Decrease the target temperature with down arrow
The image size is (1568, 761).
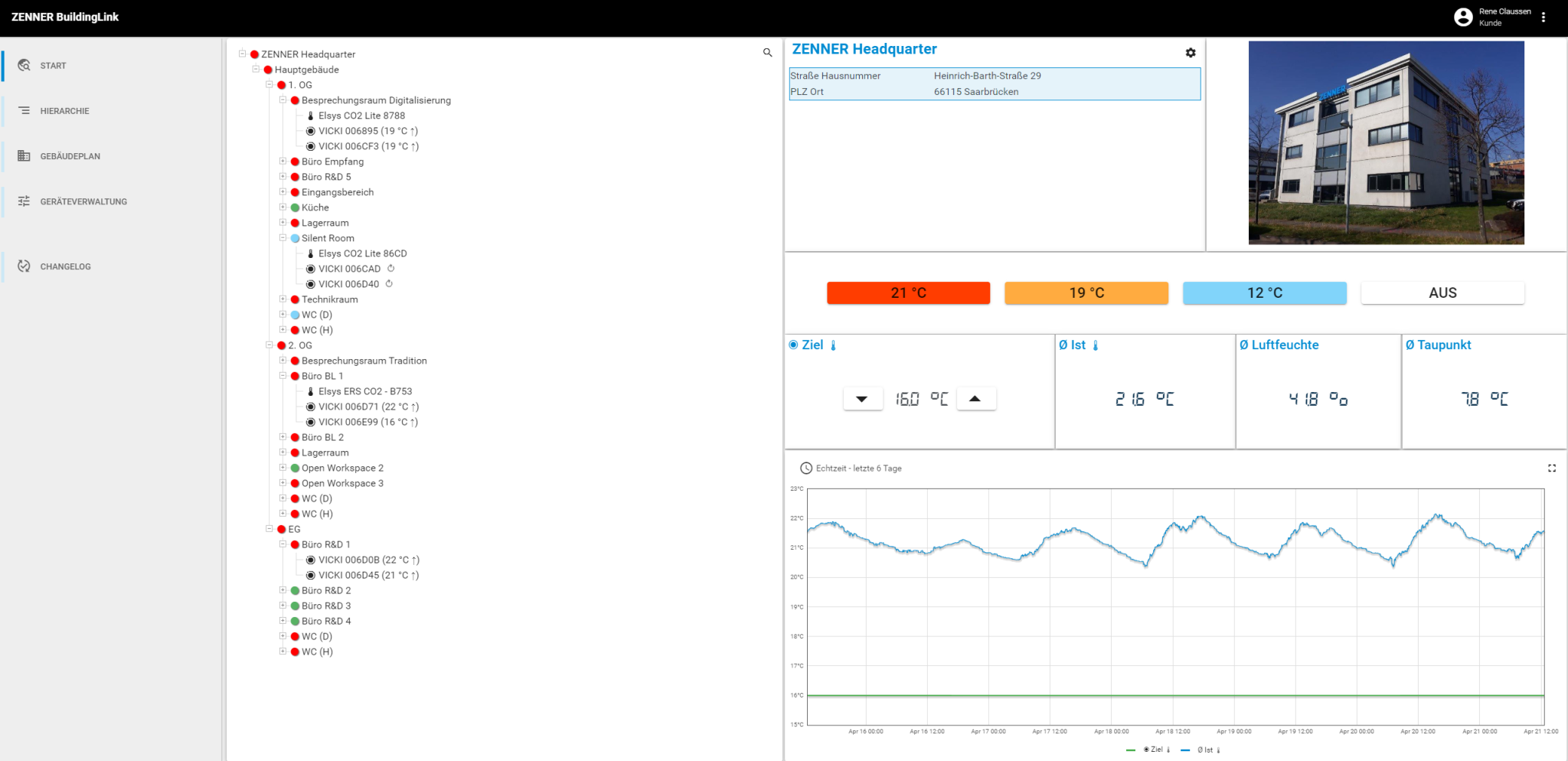tap(861, 399)
